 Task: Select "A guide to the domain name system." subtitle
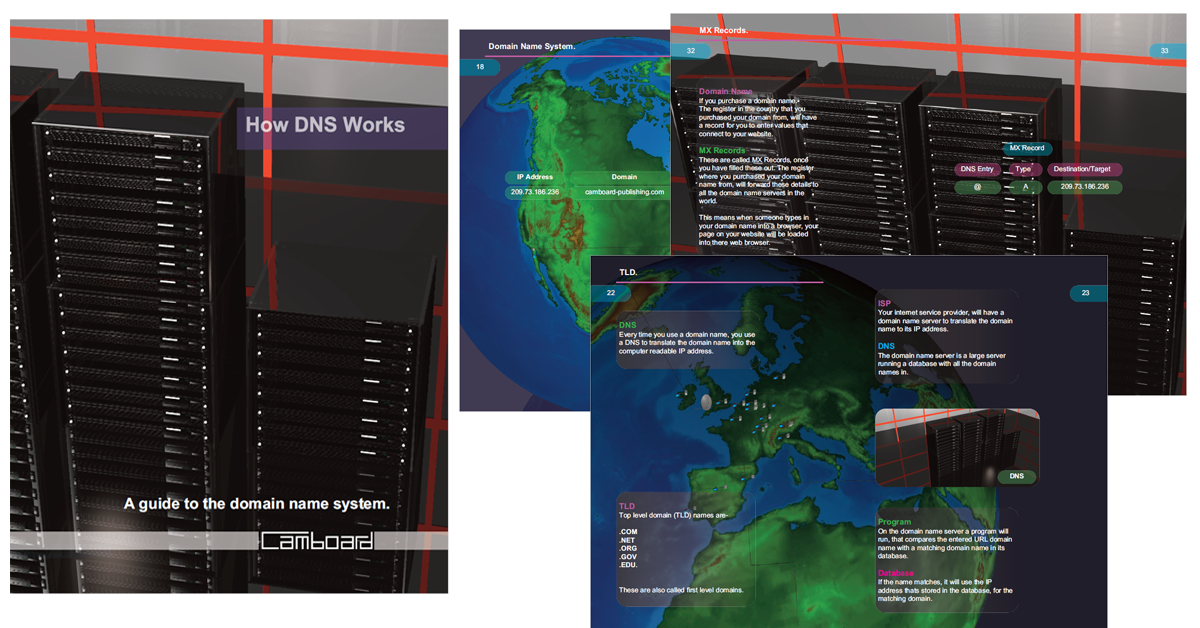pos(256,505)
